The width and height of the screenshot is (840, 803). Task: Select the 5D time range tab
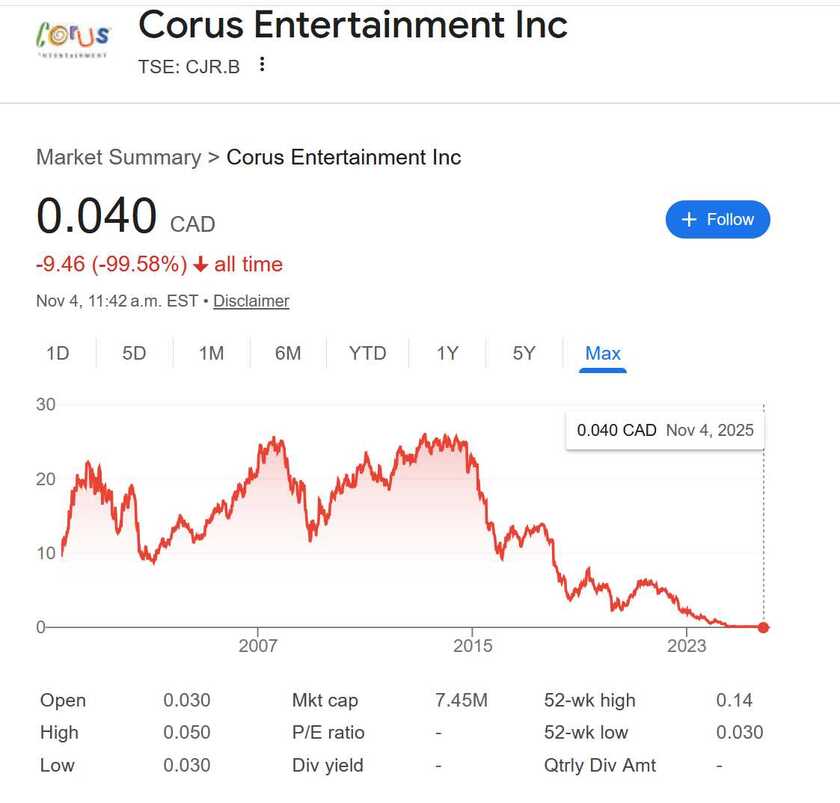pyautogui.click(x=134, y=353)
